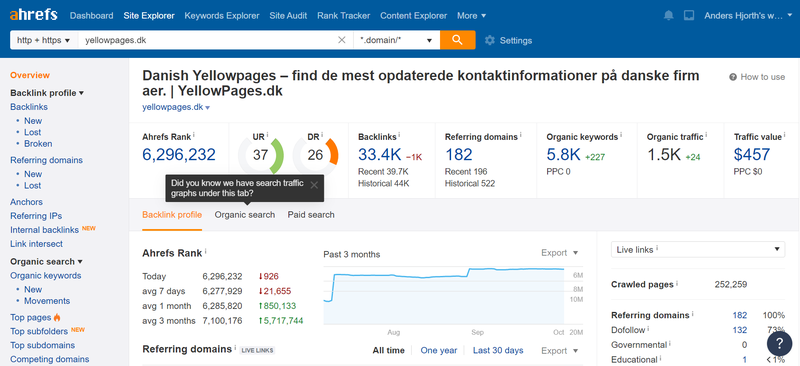The image size is (800, 366).
Task: Click the Top pages flame icon
Action: [x=57, y=317]
